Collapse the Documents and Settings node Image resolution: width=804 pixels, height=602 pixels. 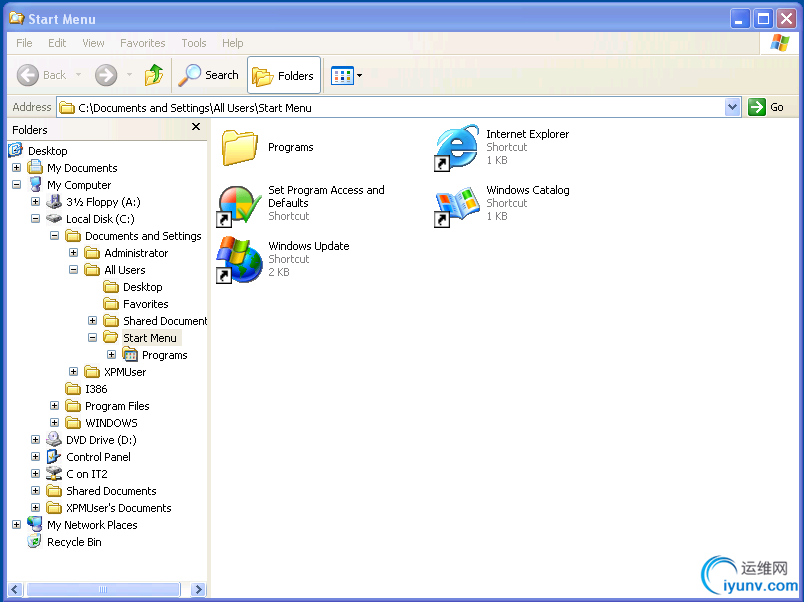click(x=54, y=235)
